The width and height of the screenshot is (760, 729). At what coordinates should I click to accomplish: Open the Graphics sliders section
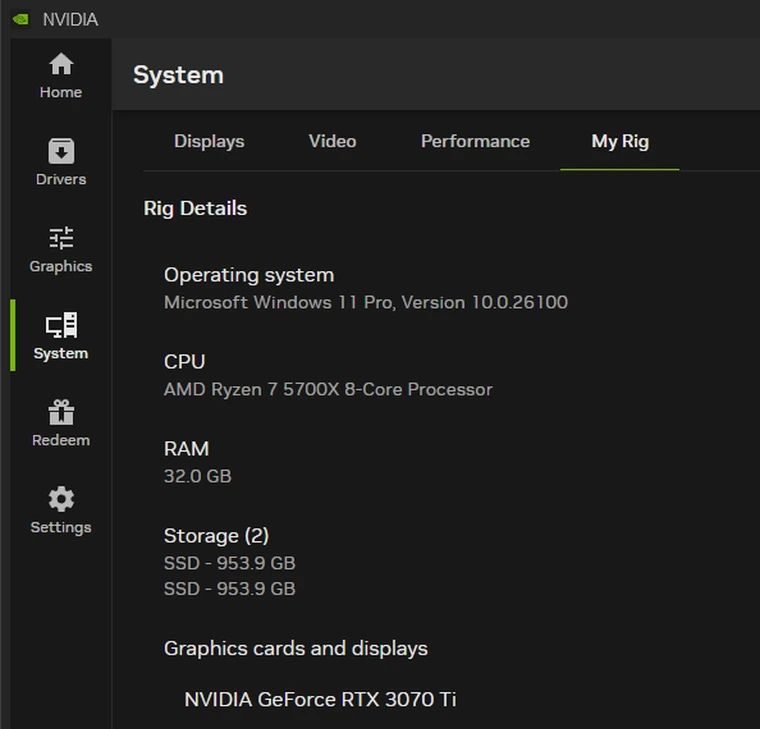pyautogui.click(x=61, y=250)
